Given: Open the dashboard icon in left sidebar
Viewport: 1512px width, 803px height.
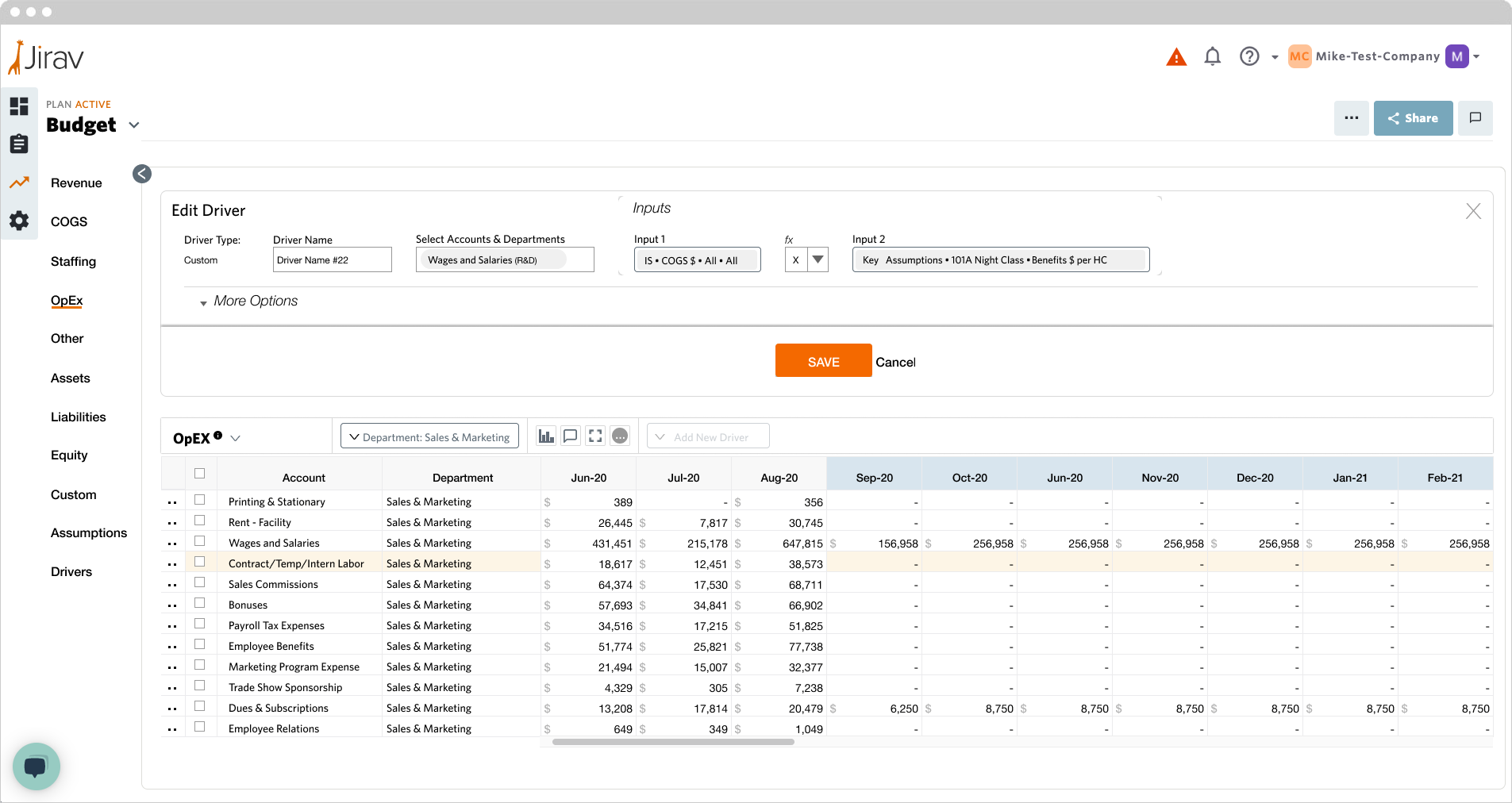Looking at the screenshot, I should pos(19,106).
